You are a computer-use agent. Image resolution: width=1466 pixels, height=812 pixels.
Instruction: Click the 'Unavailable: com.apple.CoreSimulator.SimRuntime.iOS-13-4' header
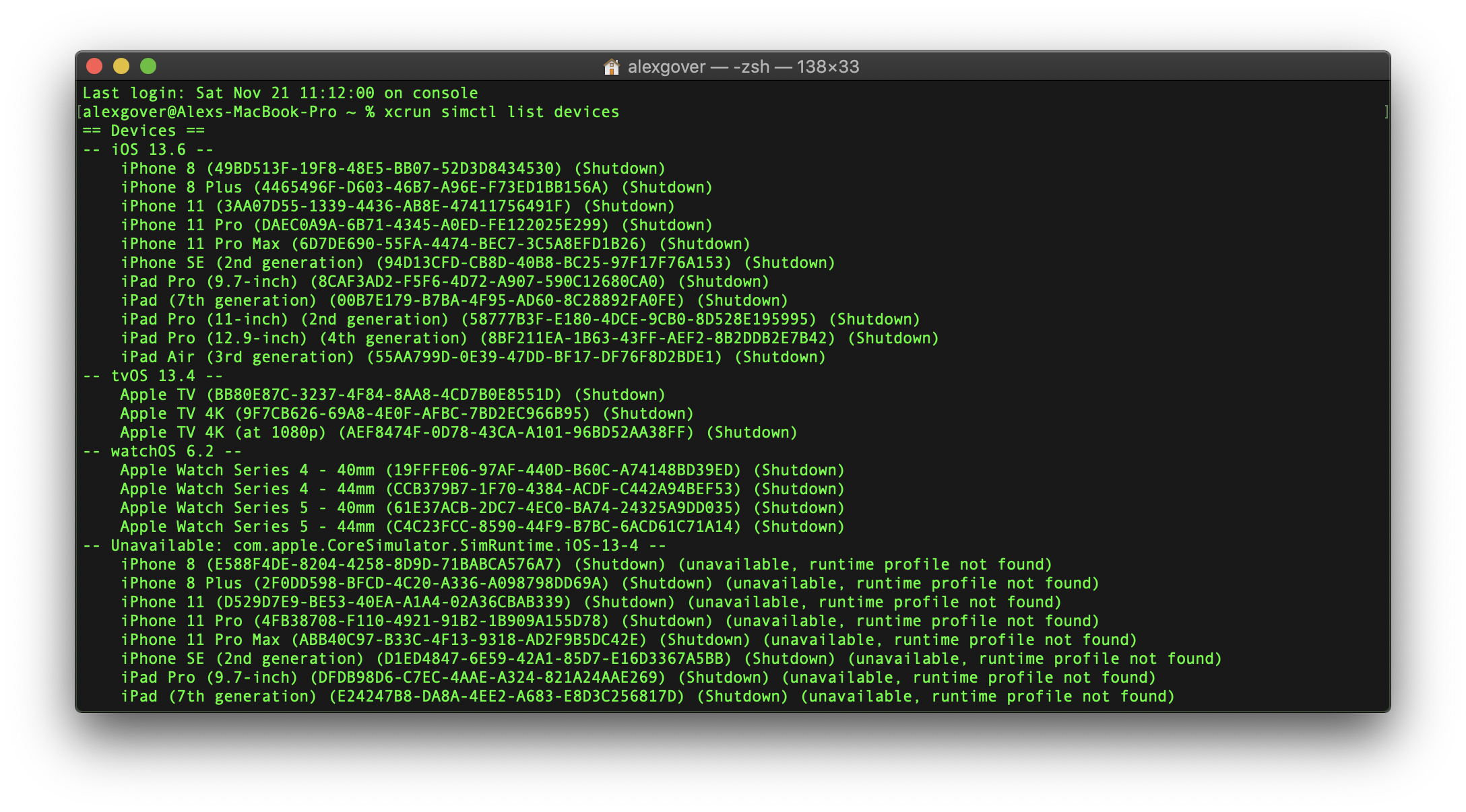375,545
